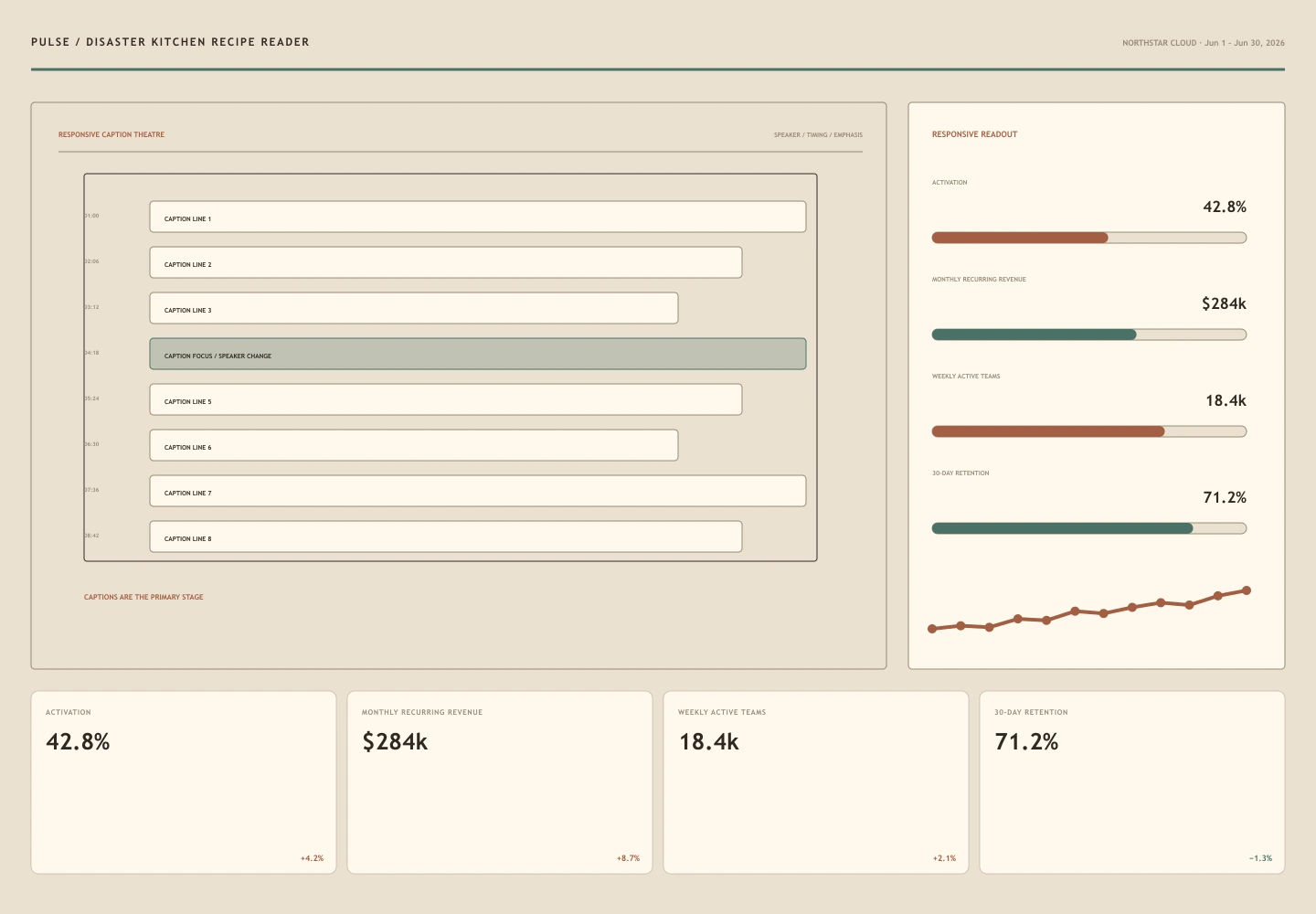Click the Weekly Active Teams progress bar
1316x914 pixels.
[x=1089, y=431]
